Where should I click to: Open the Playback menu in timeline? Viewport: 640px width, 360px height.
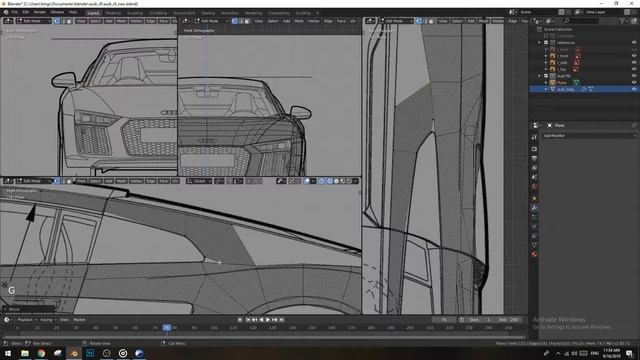tap(27, 320)
